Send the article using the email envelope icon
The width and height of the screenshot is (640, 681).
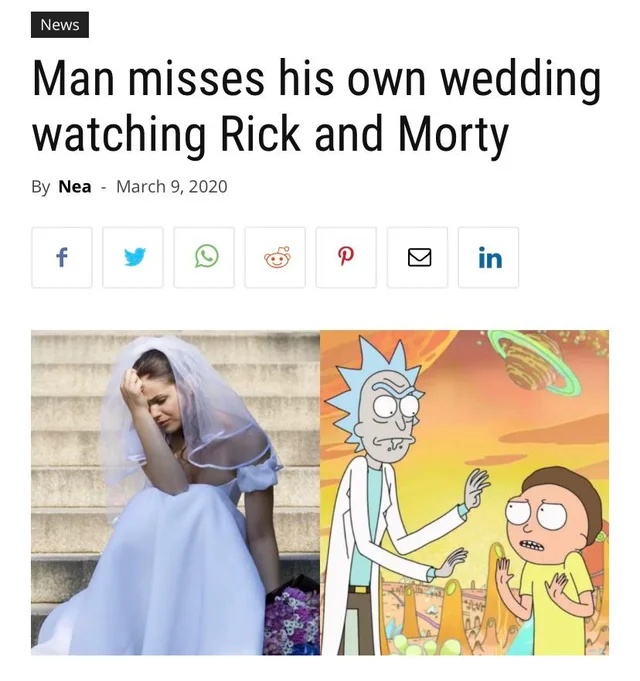(x=417, y=257)
